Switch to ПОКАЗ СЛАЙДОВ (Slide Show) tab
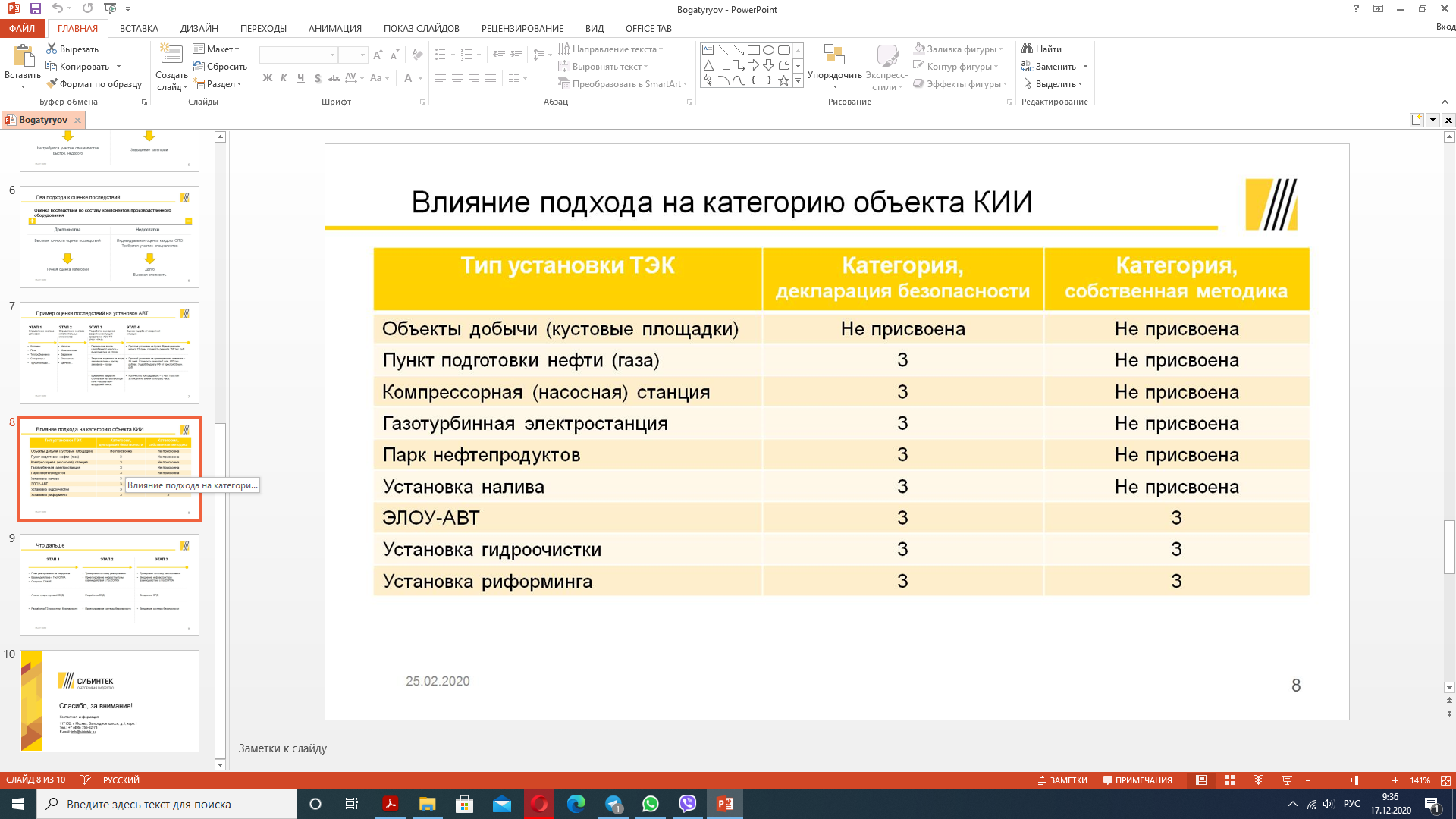The height and width of the screenshot is (819, 1456). [x=421, y=28]
